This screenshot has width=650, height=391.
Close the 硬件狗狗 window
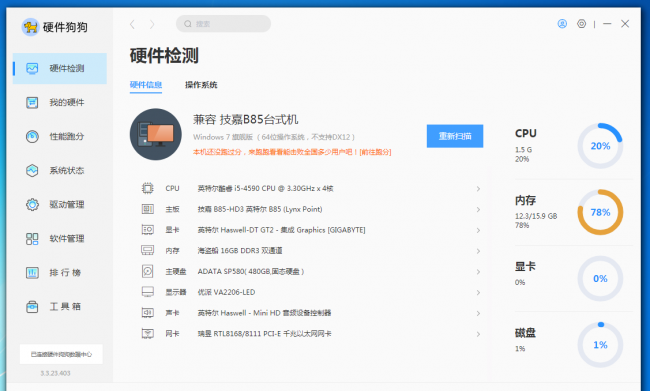pos(625,24)
